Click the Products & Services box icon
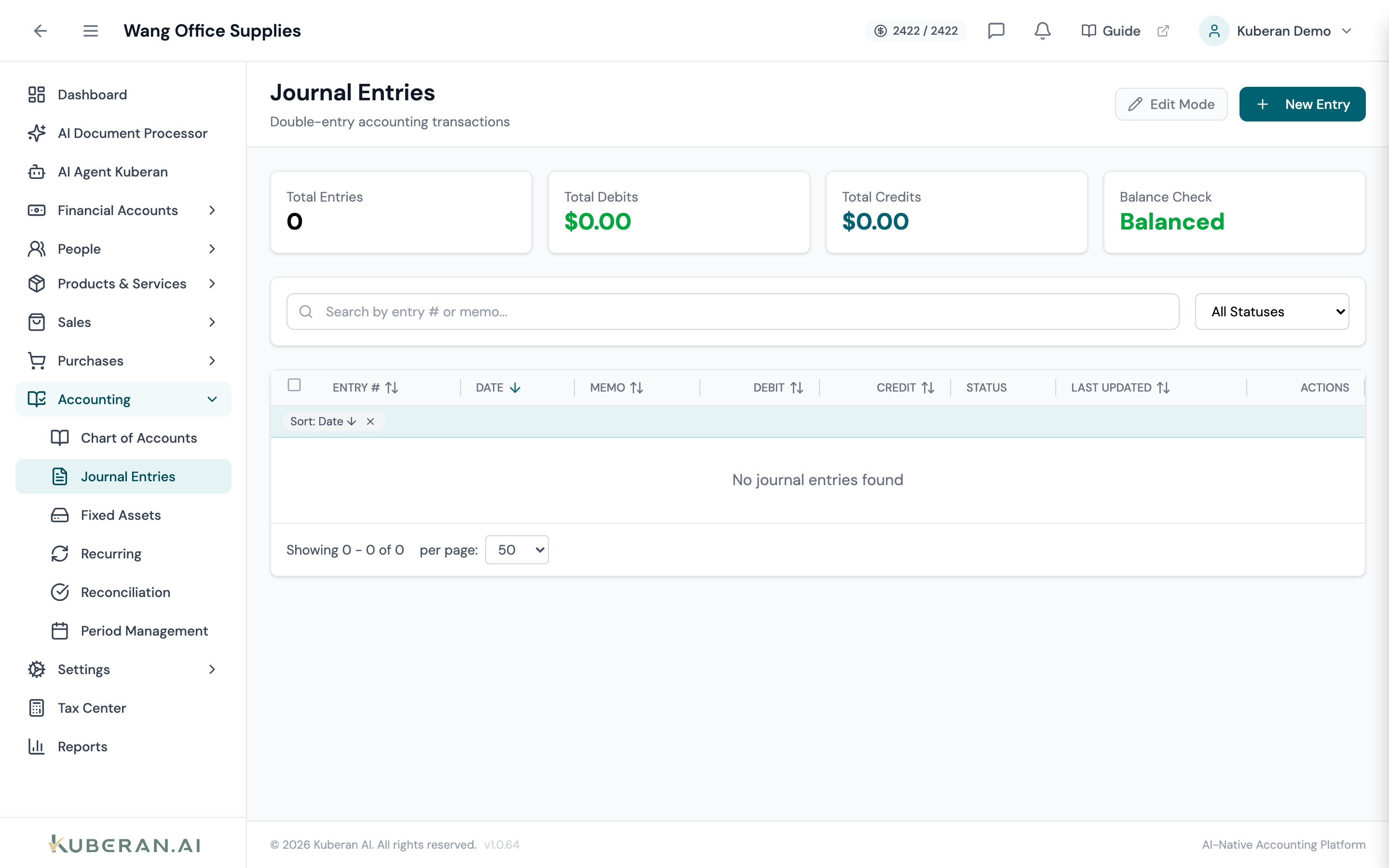The width and height of the screenshot is (1389, 868). pos(37,284)
